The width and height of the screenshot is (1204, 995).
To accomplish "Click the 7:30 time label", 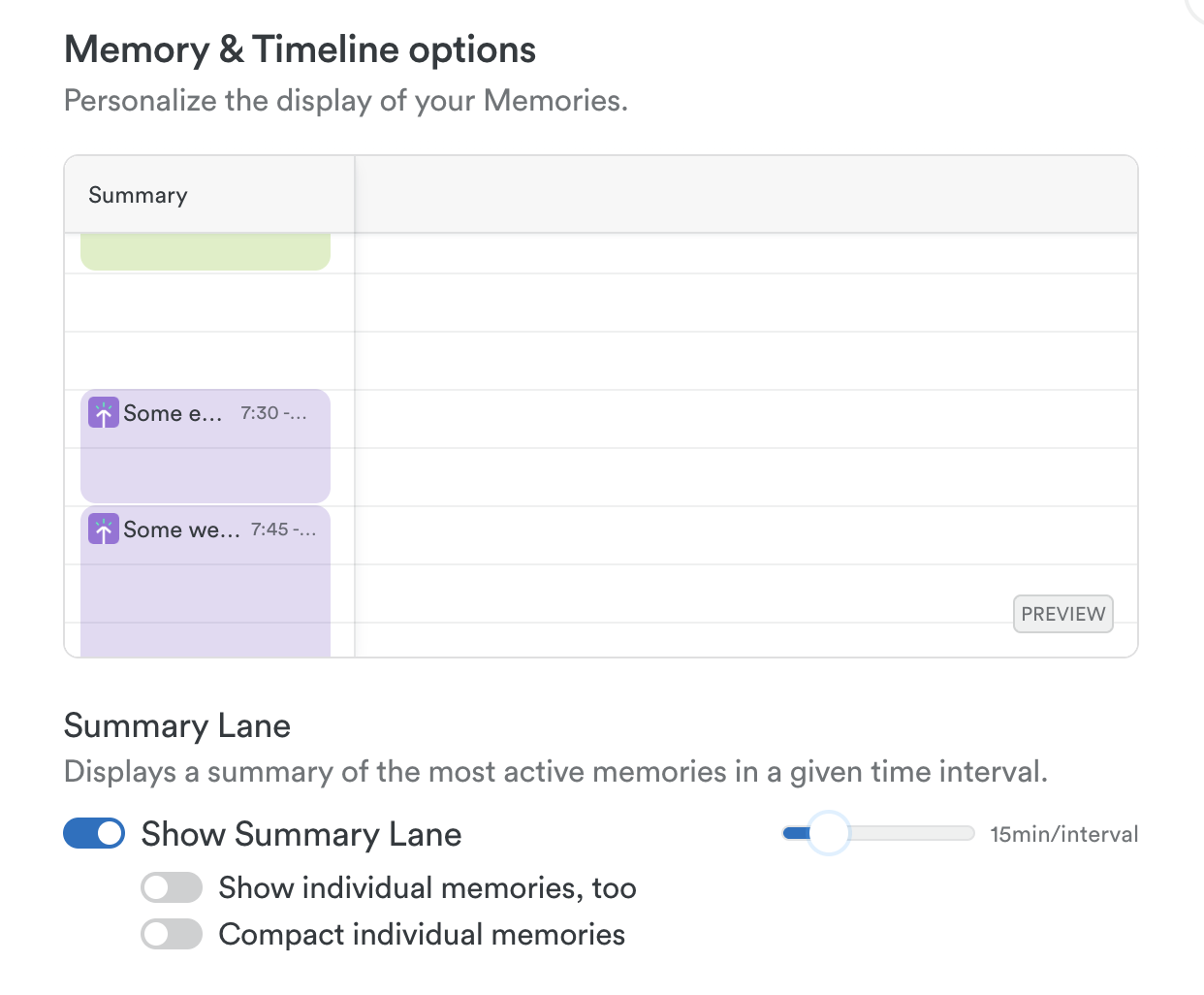I will pos(273,413).
